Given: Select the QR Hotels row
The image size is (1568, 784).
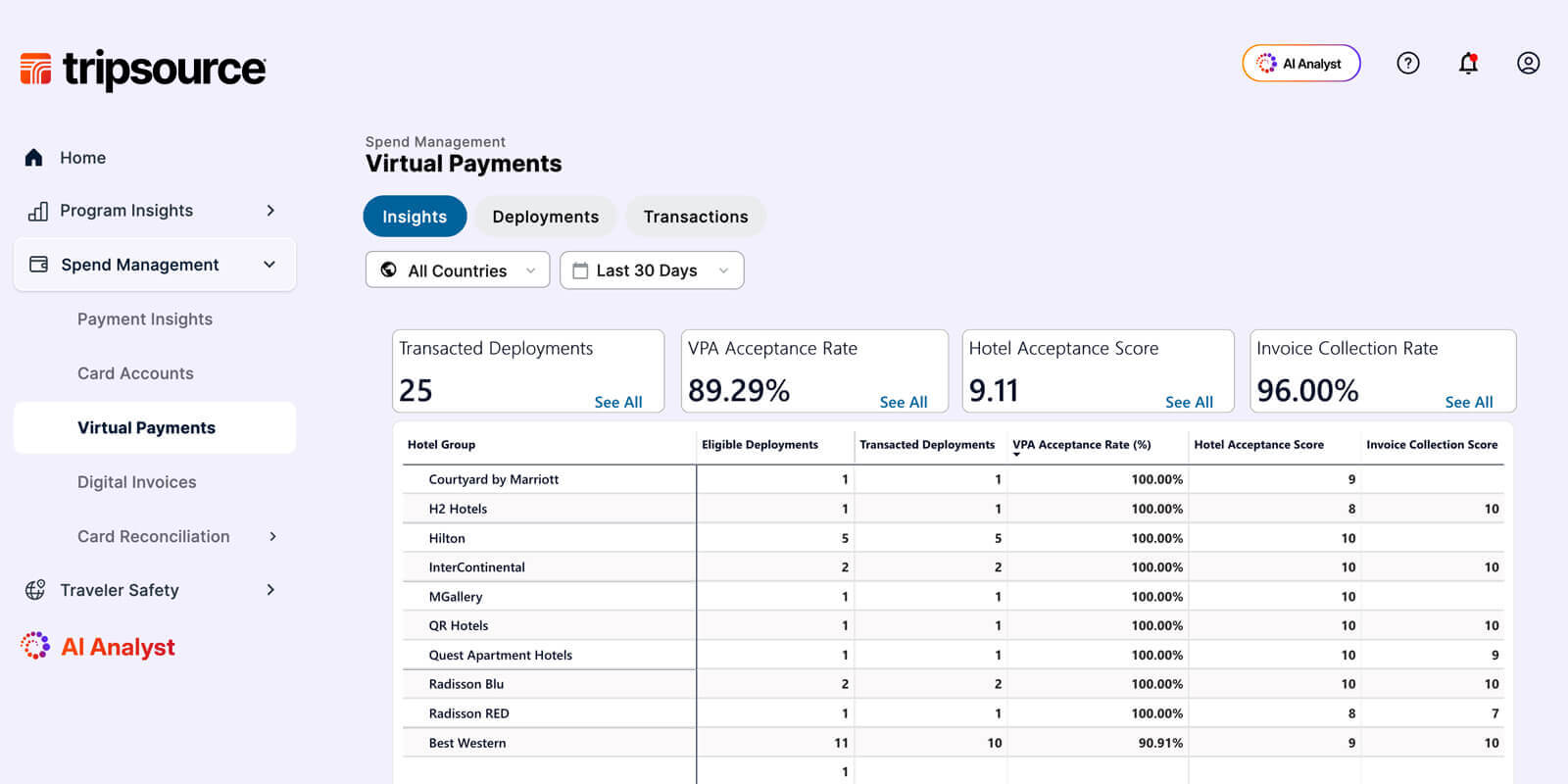Looking at the screenshot, I should tap(954, 625).
